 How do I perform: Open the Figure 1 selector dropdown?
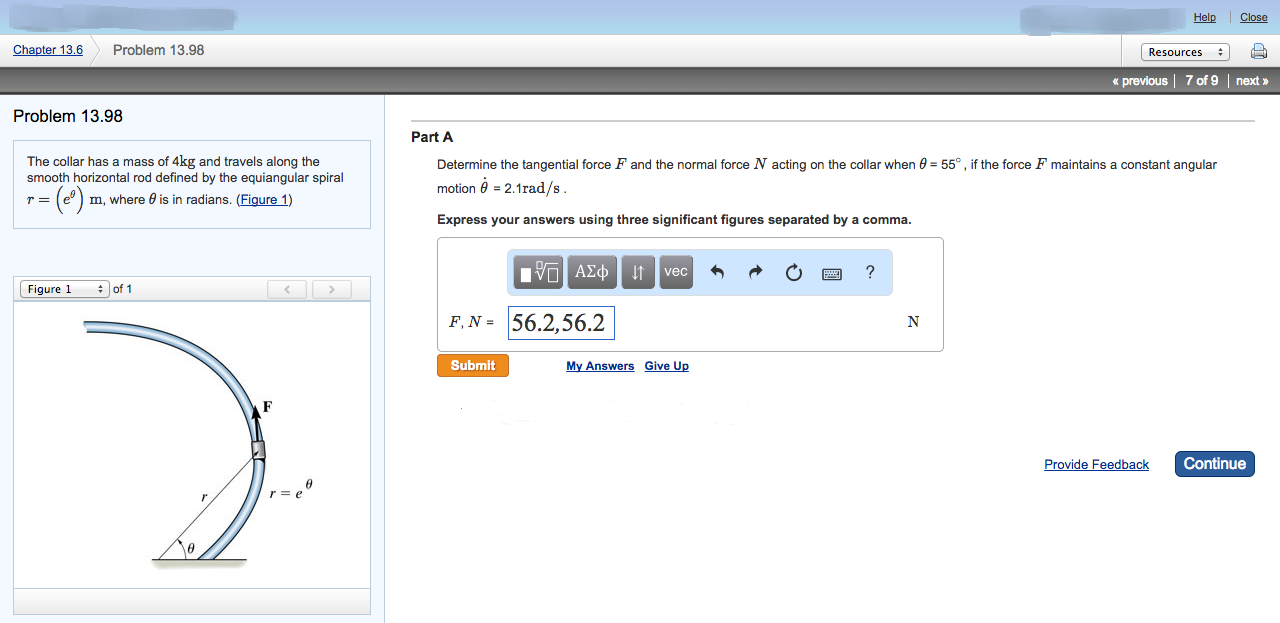[63, 288]
